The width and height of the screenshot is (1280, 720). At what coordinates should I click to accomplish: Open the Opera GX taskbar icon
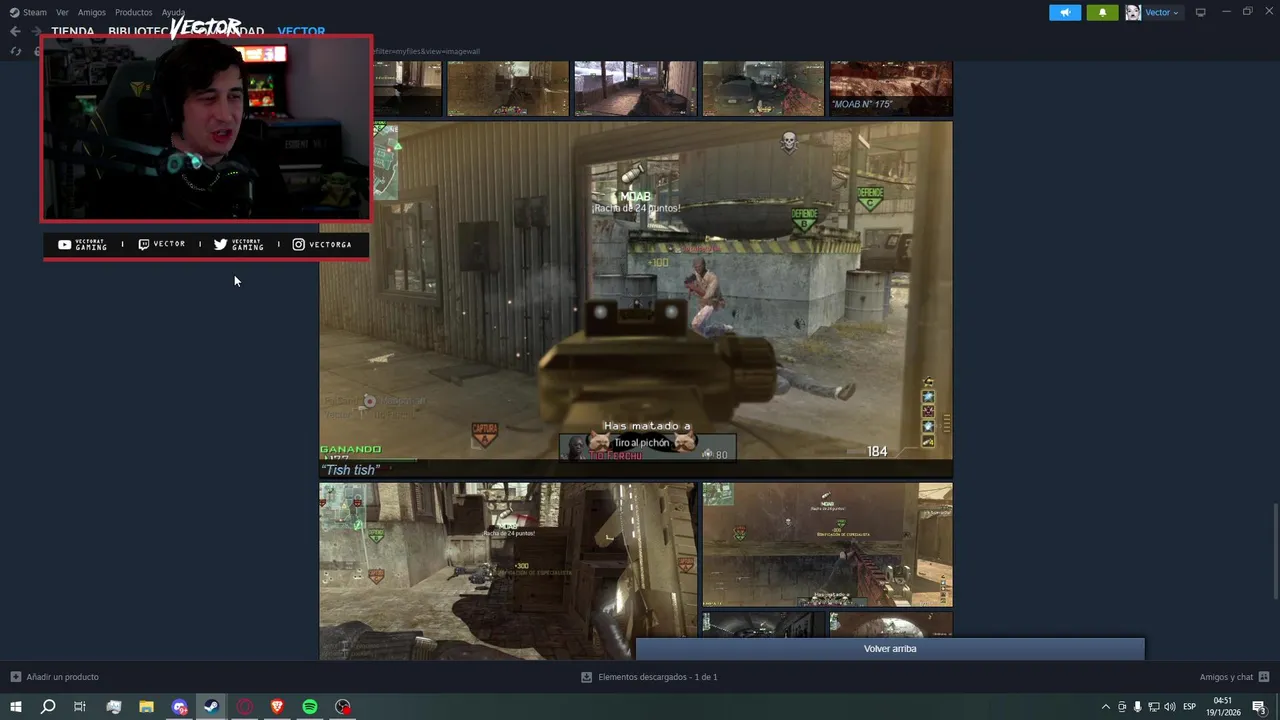click(245, 707)
